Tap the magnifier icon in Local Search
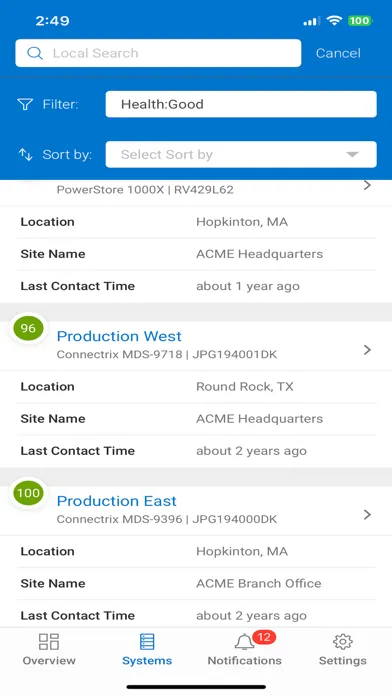 [x=35, y=53]
